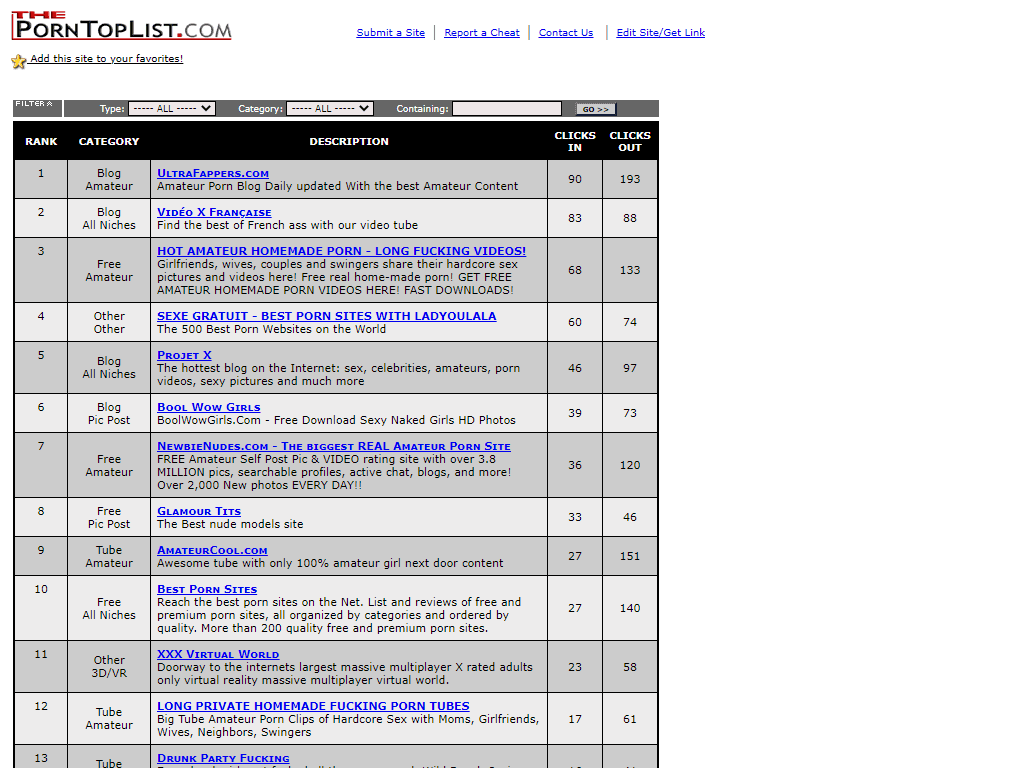This screenshot has height=768, width=1024.
Task: Go to Contact Us page
Action: [x=565, y=33]
